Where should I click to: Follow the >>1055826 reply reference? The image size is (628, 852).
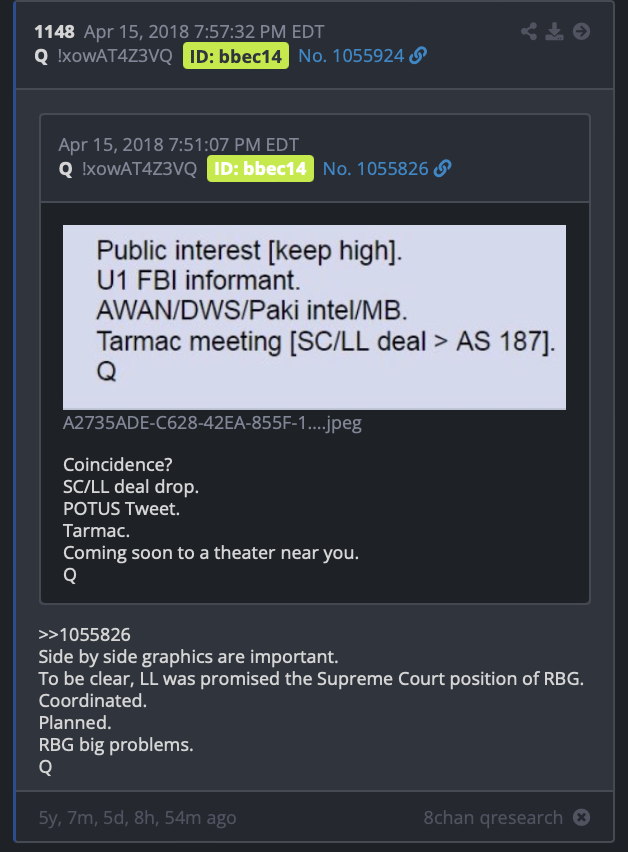(x=84, y=635)
